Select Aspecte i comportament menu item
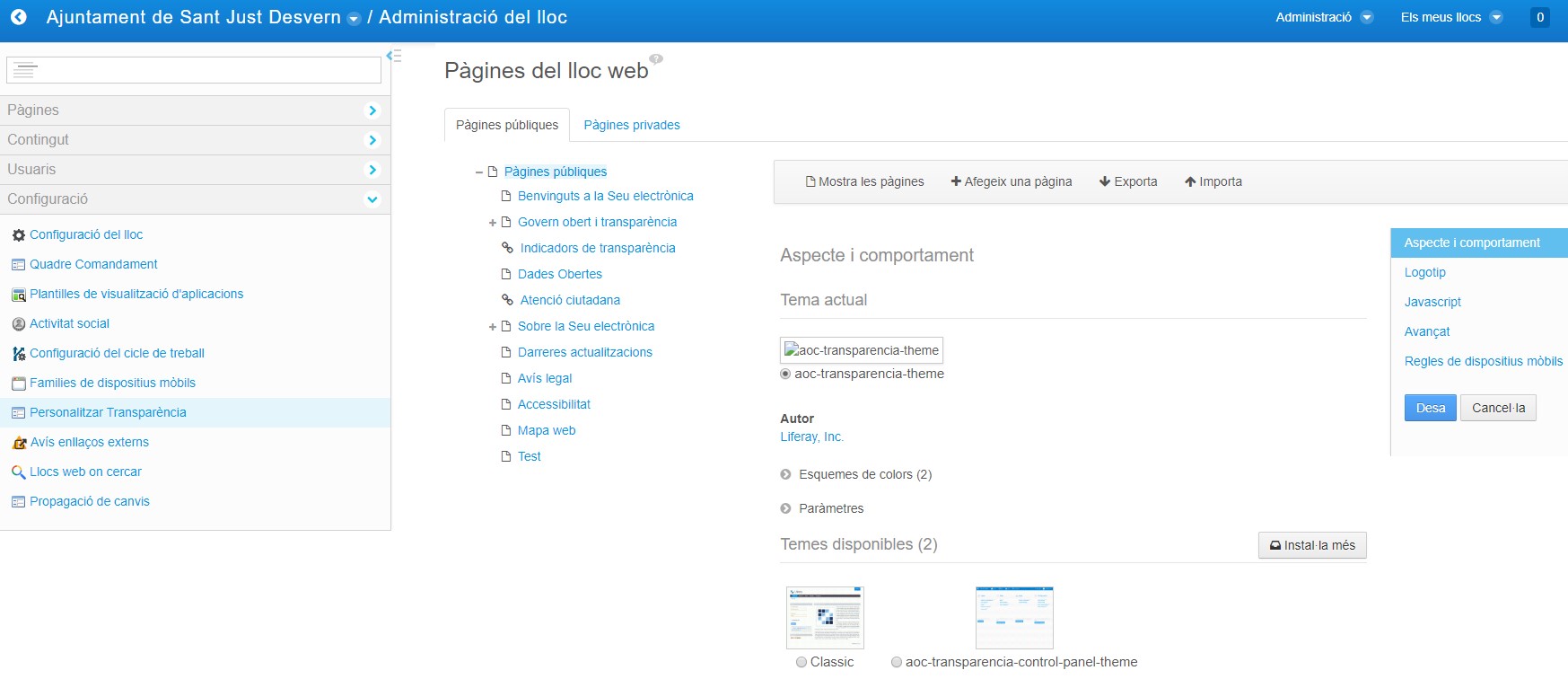The width and height of the screenshot is (1568, 679). 1479,242
